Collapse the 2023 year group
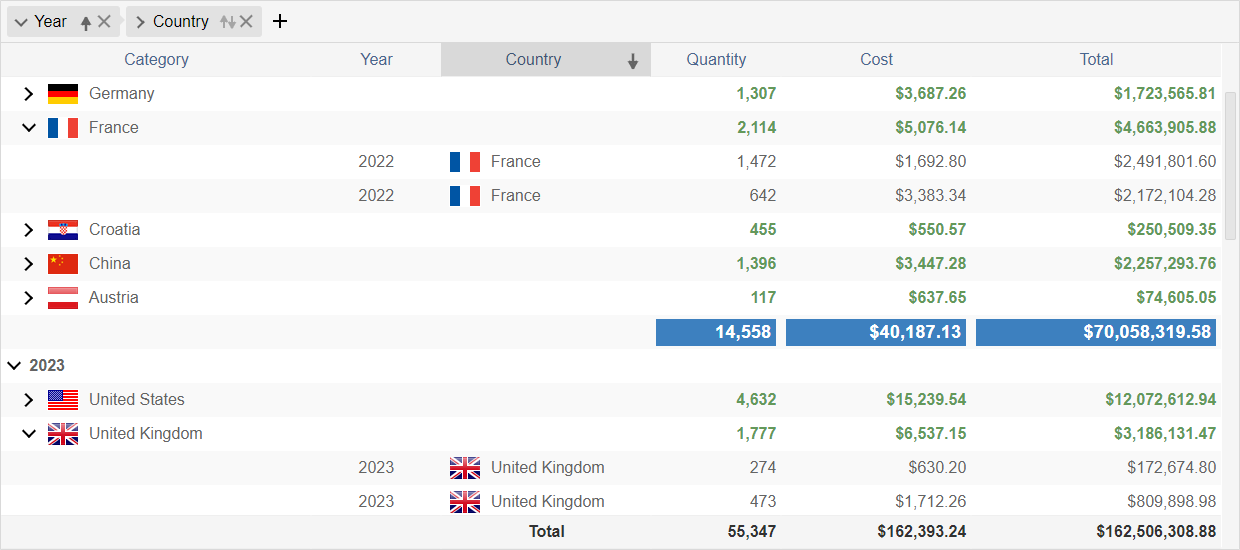The image size is (1240, 550). (15, 366)
